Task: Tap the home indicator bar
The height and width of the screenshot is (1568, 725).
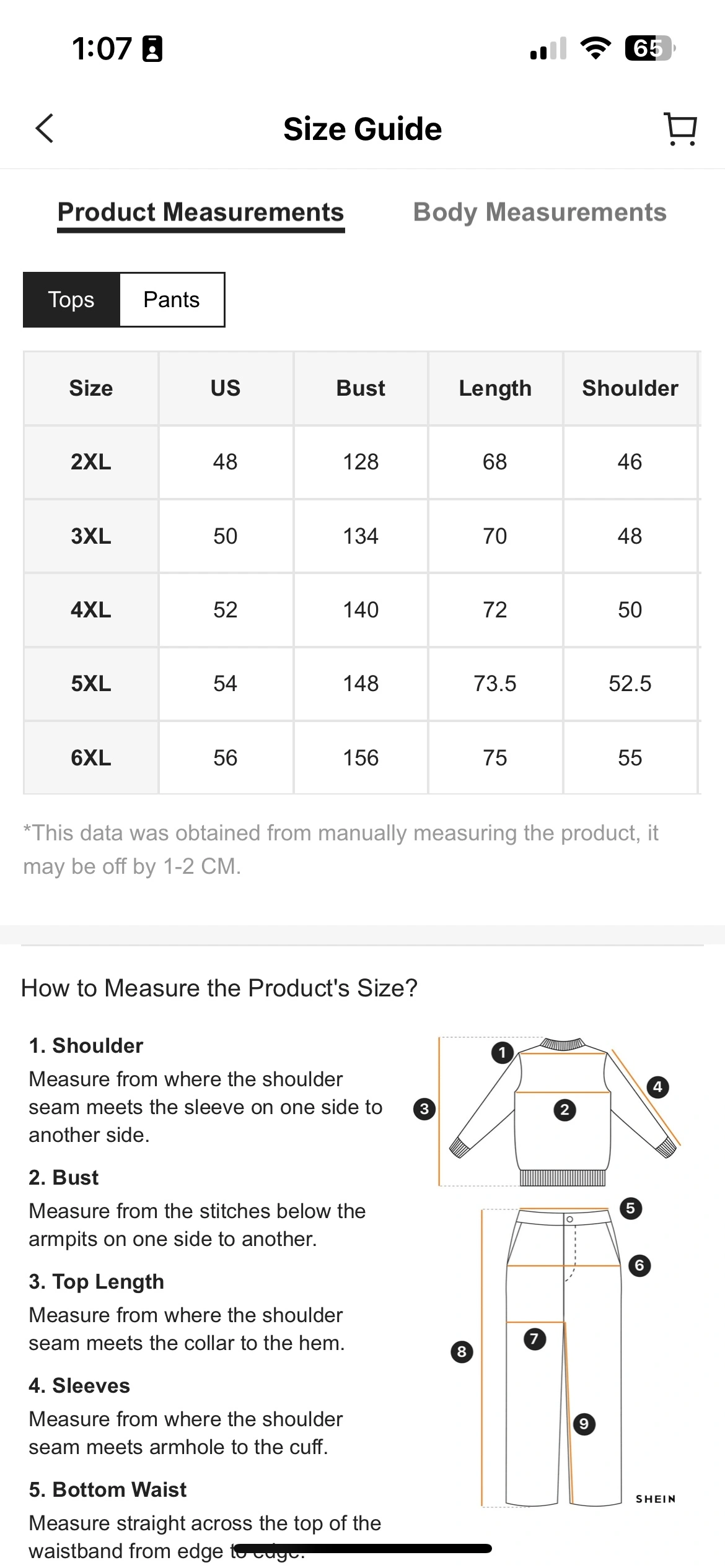Action: tap(362, 1548)
